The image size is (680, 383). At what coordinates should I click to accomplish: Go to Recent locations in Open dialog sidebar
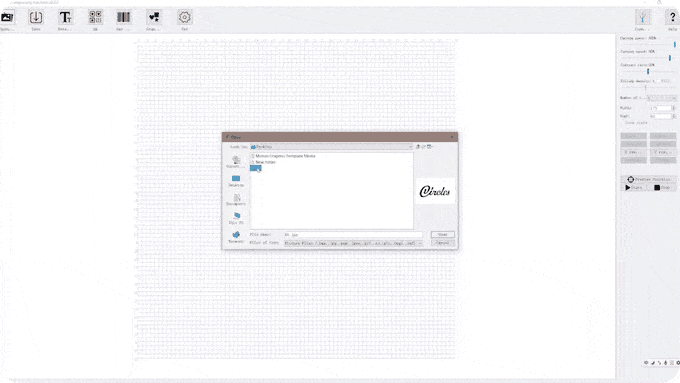(236, 162)
